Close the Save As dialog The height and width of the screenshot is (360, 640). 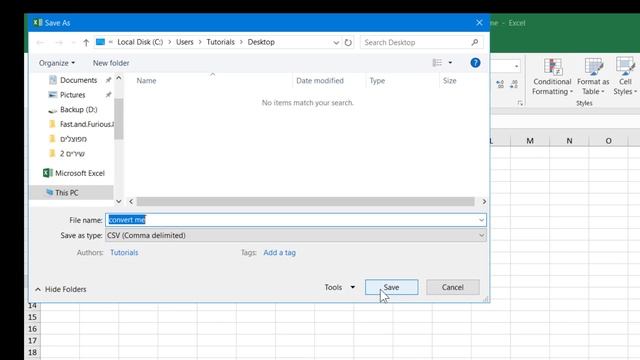pos(479,23)
